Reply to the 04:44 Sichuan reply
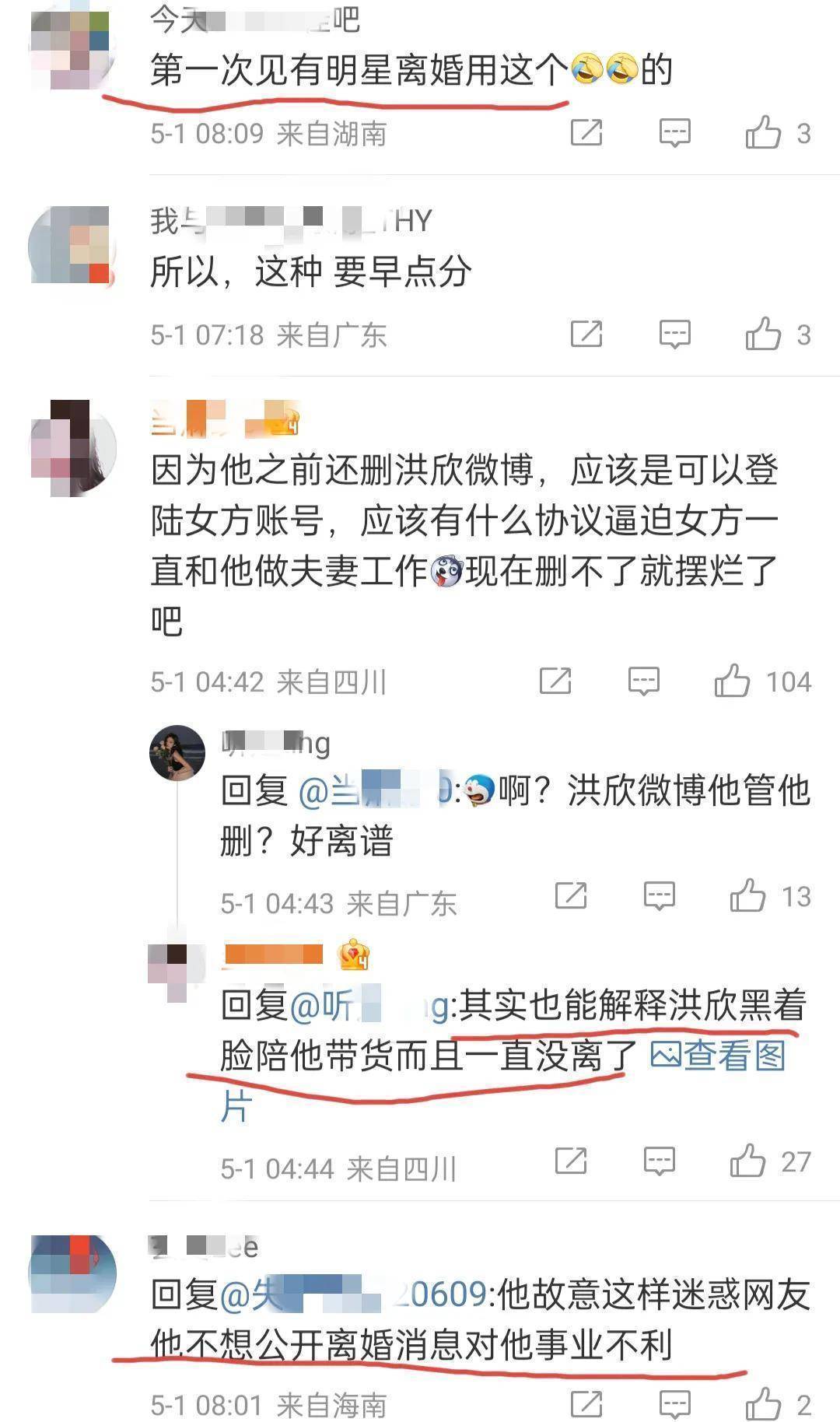This screenshot has height=1422, width=840. point(659,1161)
